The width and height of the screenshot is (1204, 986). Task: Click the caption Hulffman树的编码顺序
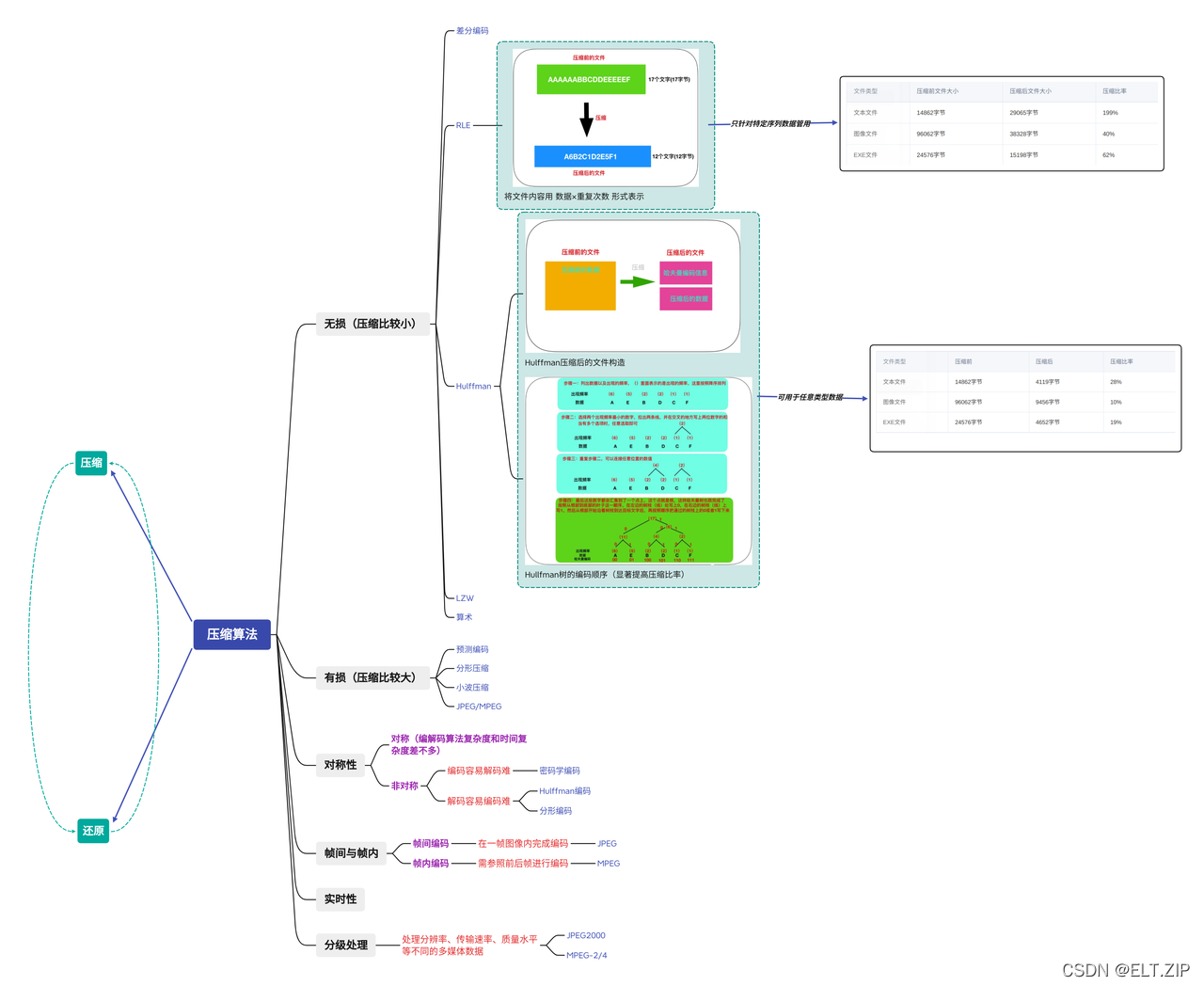(x=605, y=574)
